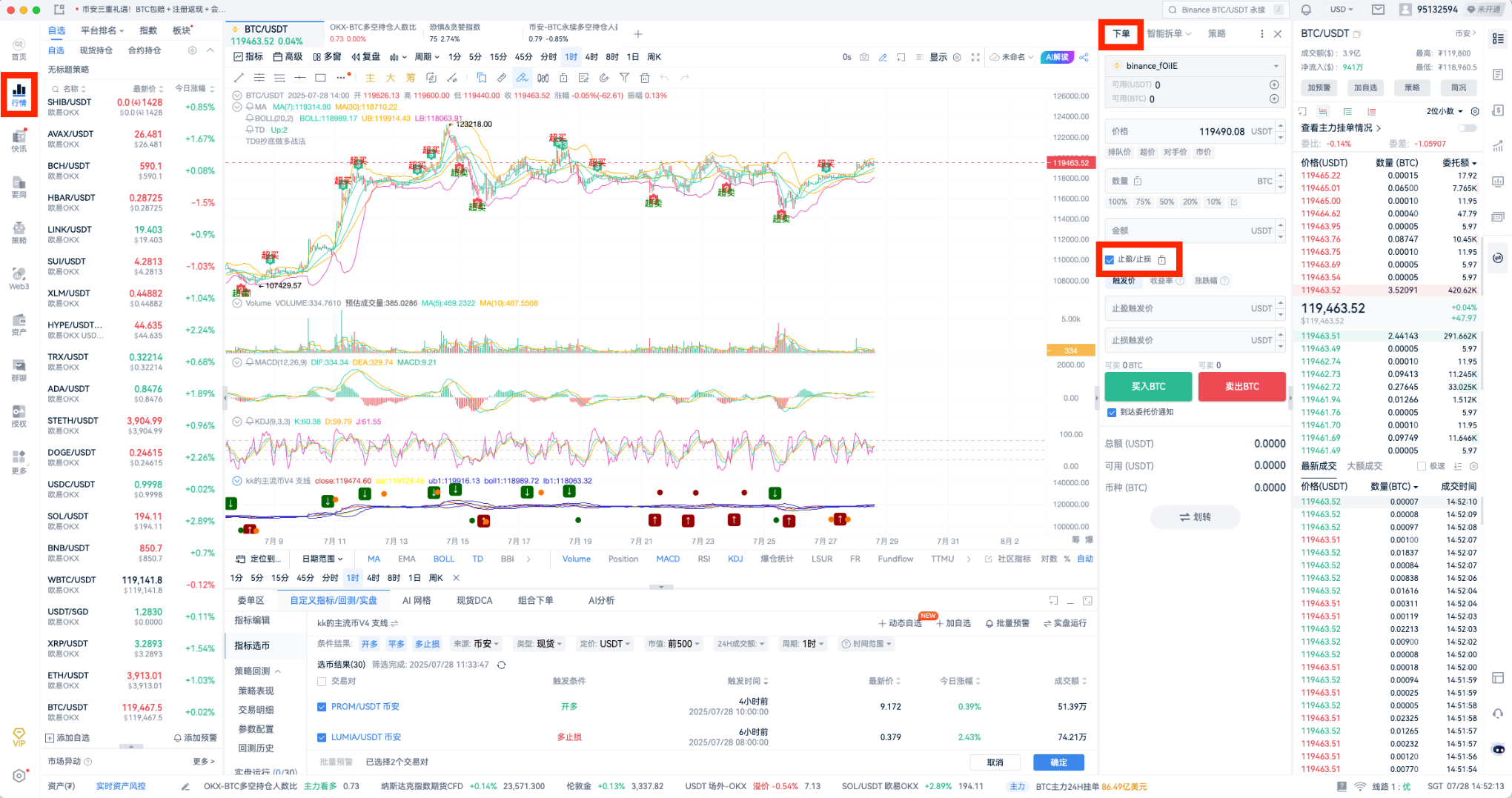Click the red 卖出BTC button
Screen dimensions: 1512x798
[x=1241, y=386]
